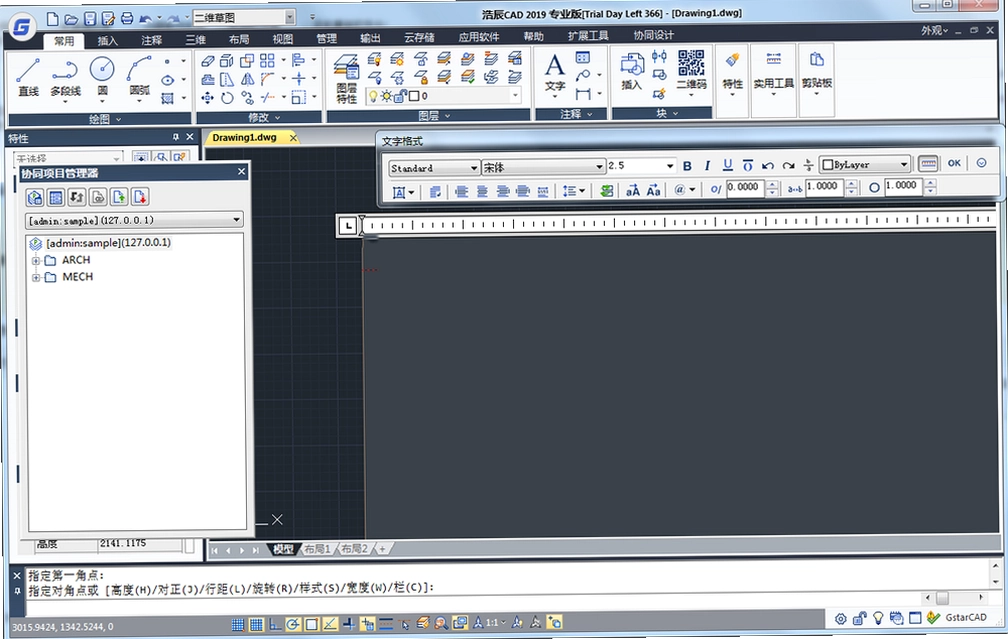Open the 2.5 text height dropdown
This screenshot has width=1008, height=639.
[x=640, y=166]
